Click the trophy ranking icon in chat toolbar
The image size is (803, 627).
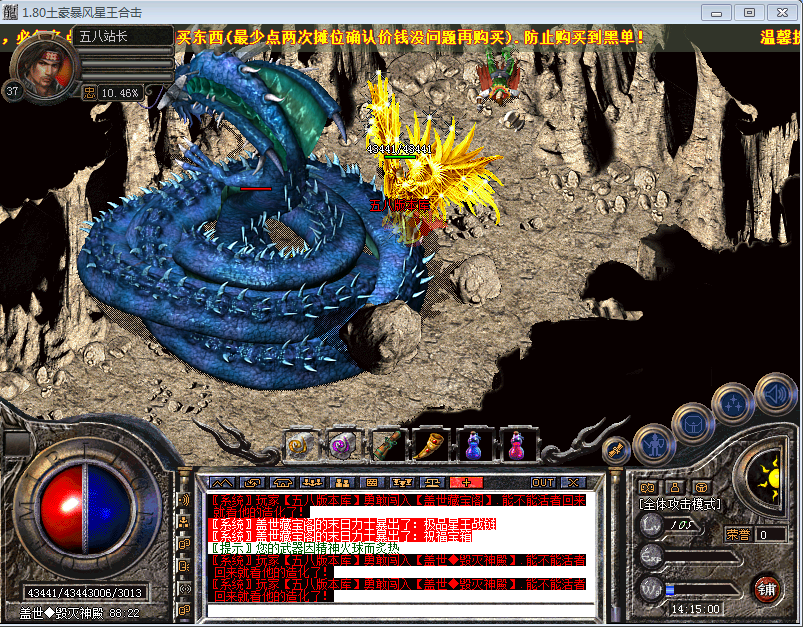(x=402, y=483)
